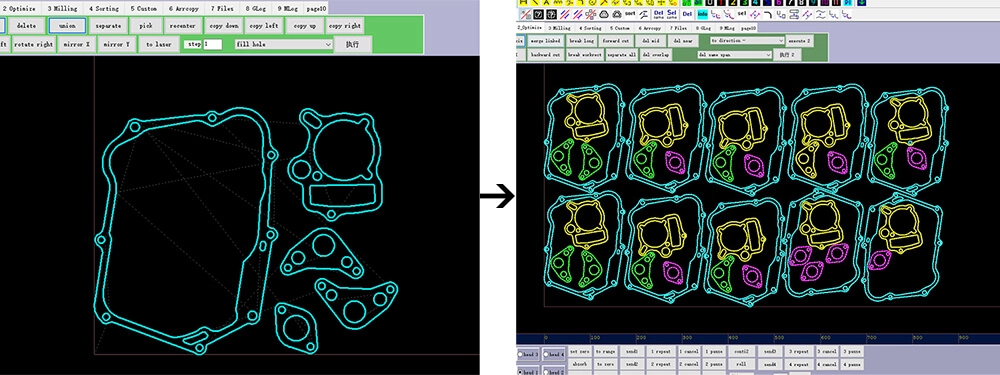Select the 'head 1' radio button

tap(520, 372)
